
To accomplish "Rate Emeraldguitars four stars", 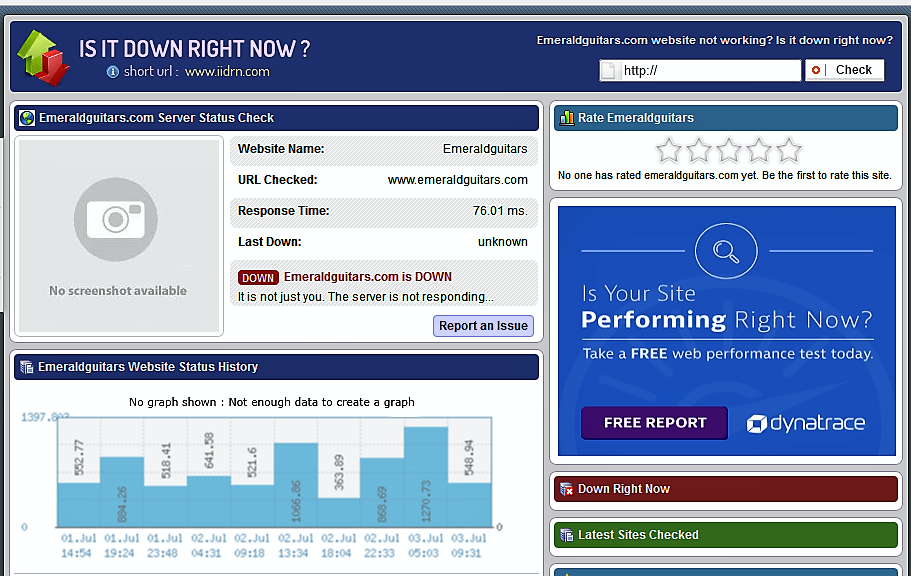I will click(759, 151).
